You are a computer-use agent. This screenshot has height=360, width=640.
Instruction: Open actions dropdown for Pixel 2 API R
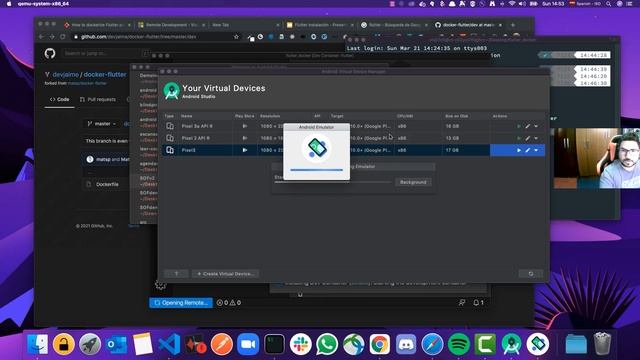536,138
